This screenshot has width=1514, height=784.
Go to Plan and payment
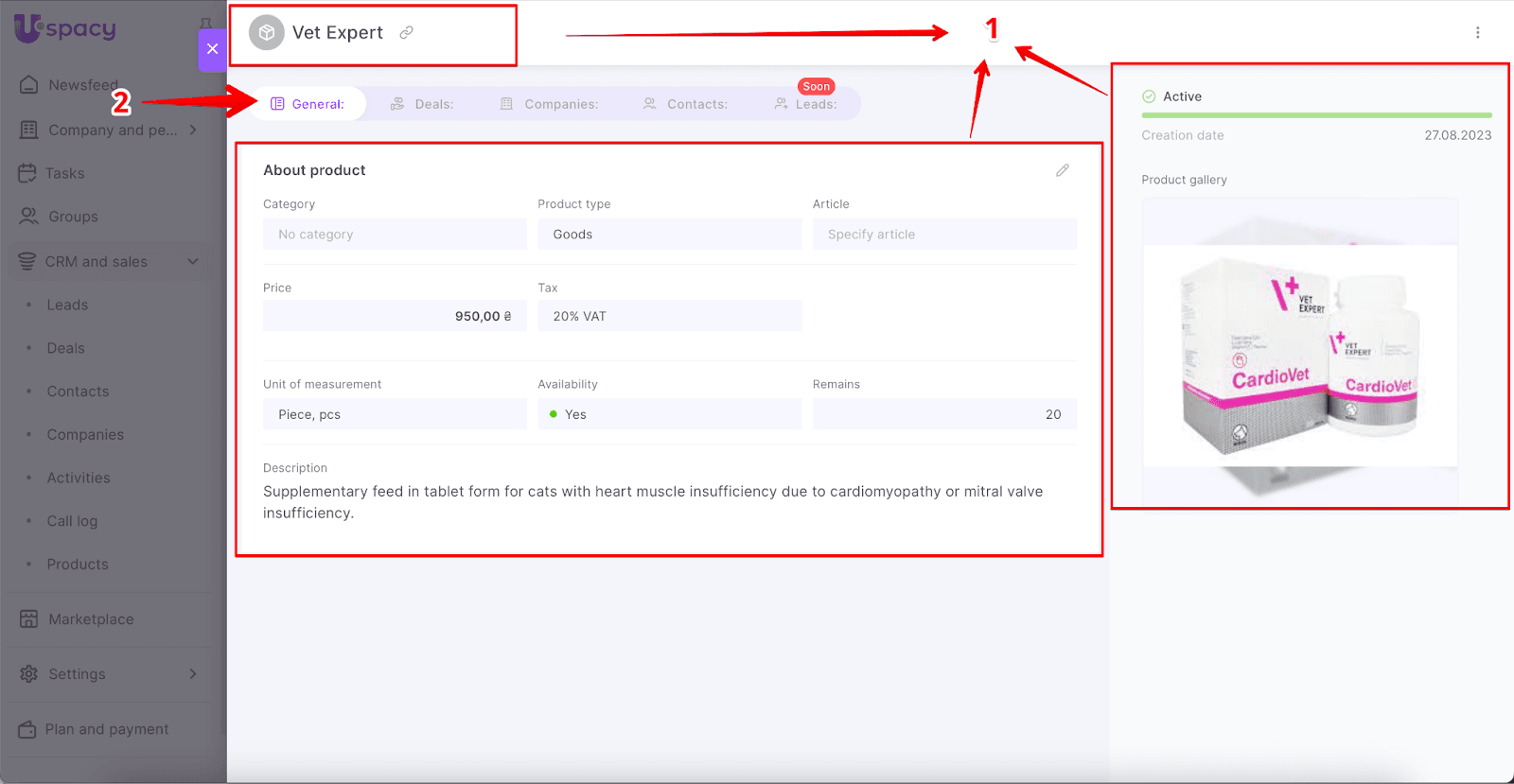click(106, 729)
